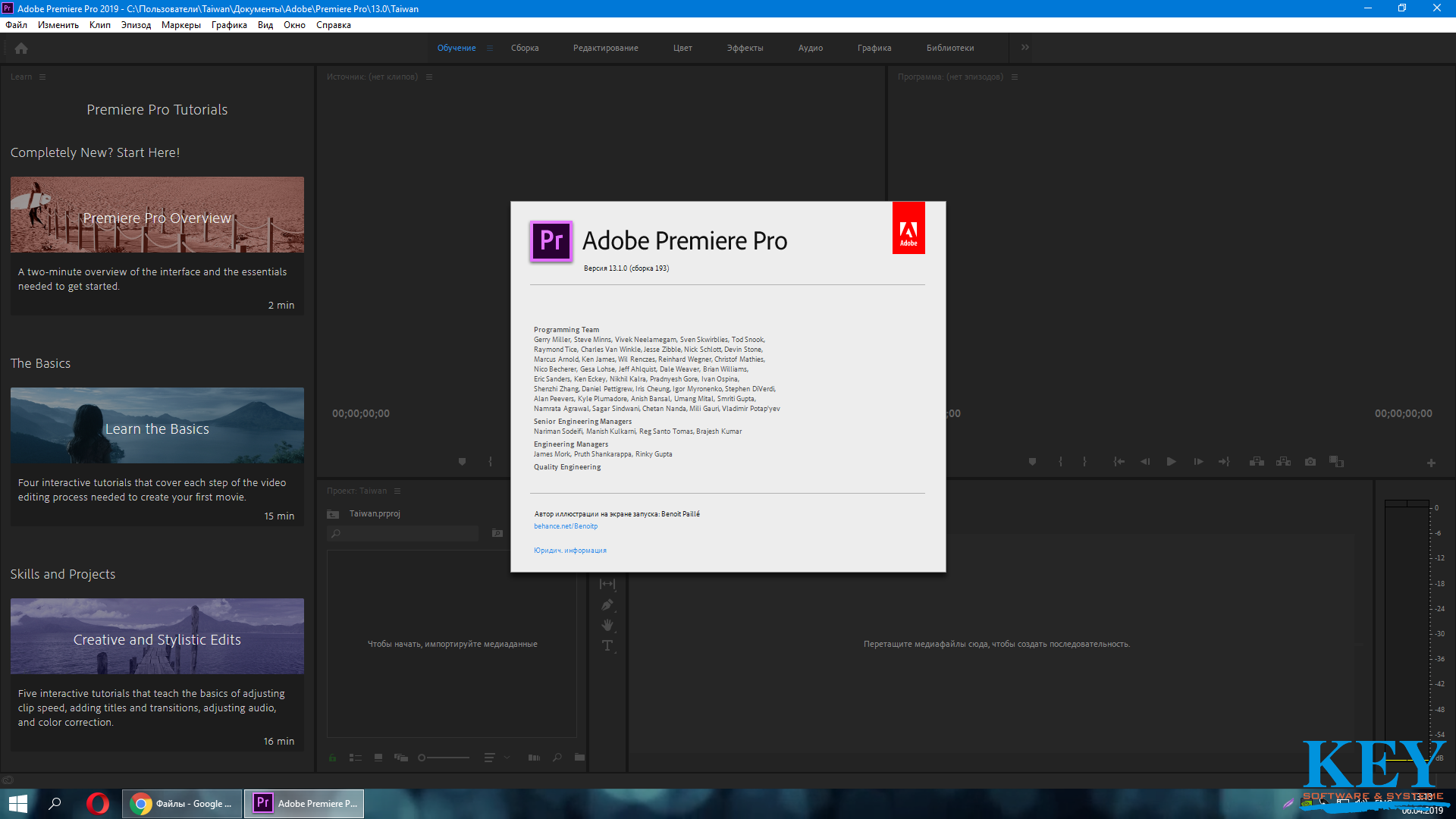Click the slip tool icon in toolbar
This screenshot has width=1456, height=819.
tap(607, 583)
